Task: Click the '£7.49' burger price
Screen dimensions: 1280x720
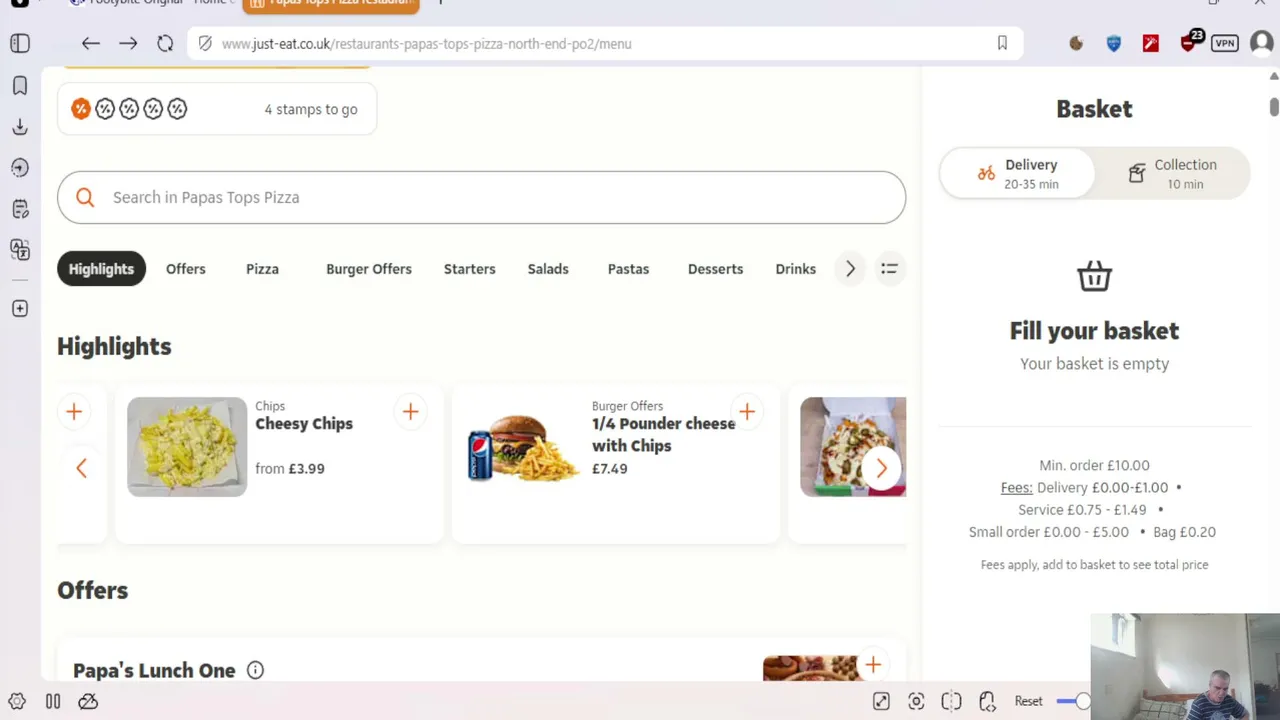Action: coord(610,468)
